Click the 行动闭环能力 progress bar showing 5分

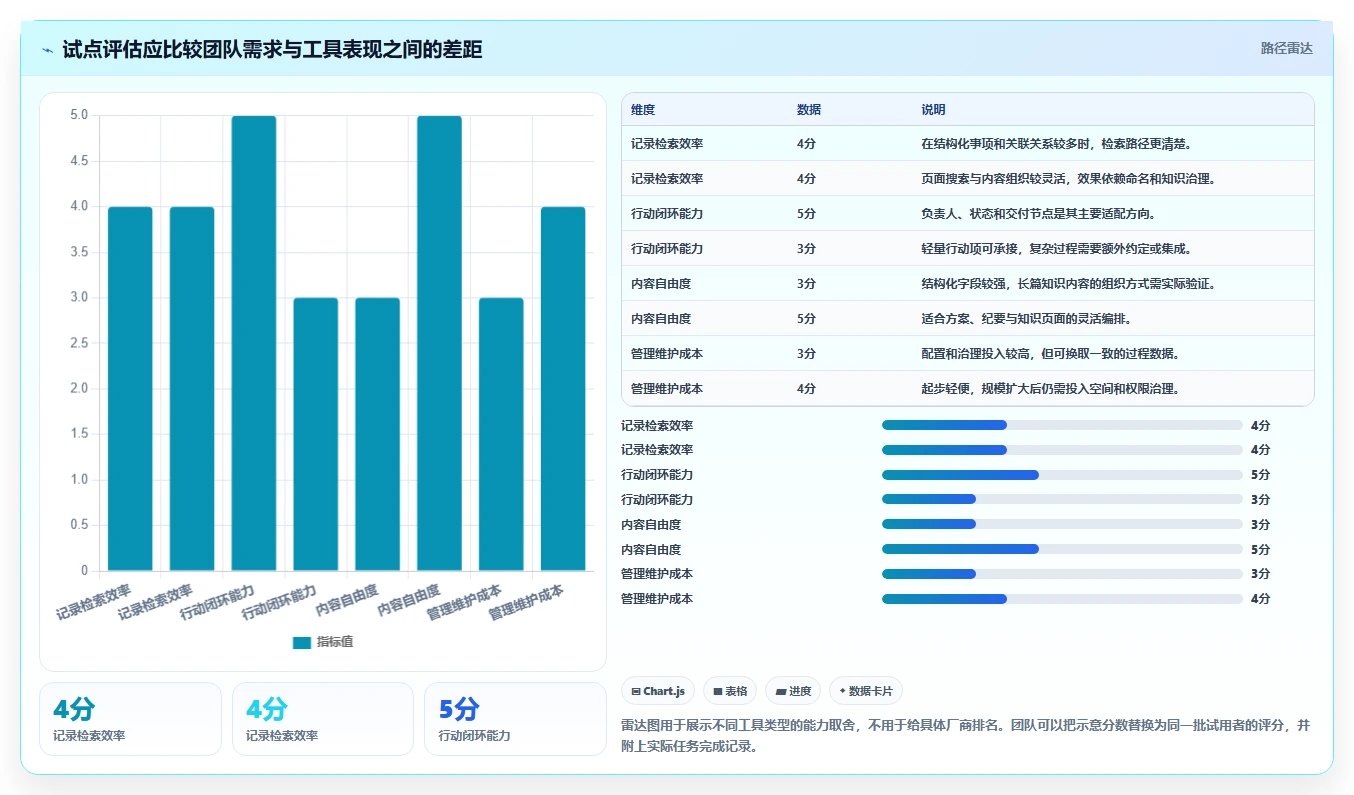1062,475
